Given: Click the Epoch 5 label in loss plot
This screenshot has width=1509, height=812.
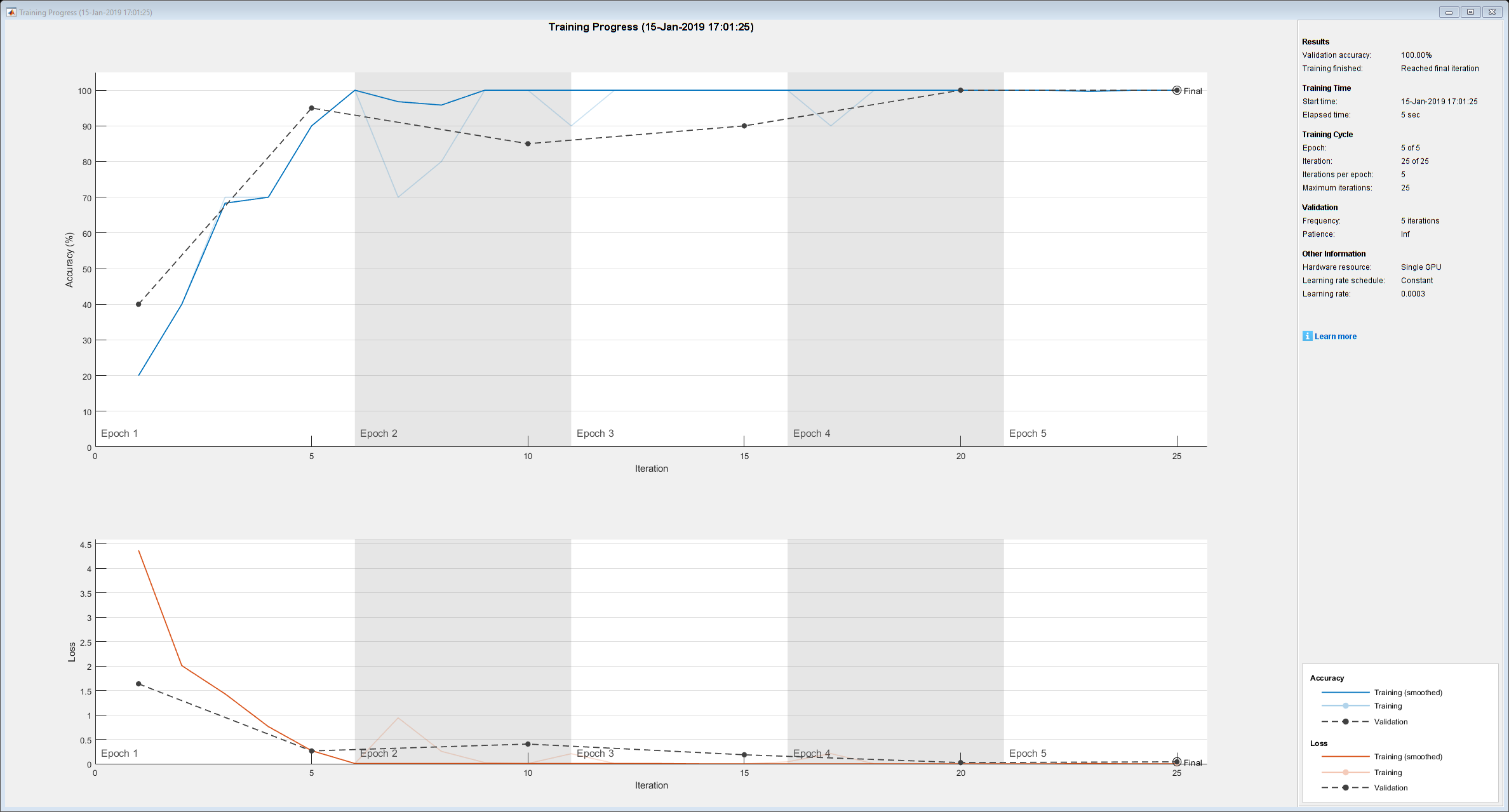Looking at the screenshot, I should [x=1028, y=753].
